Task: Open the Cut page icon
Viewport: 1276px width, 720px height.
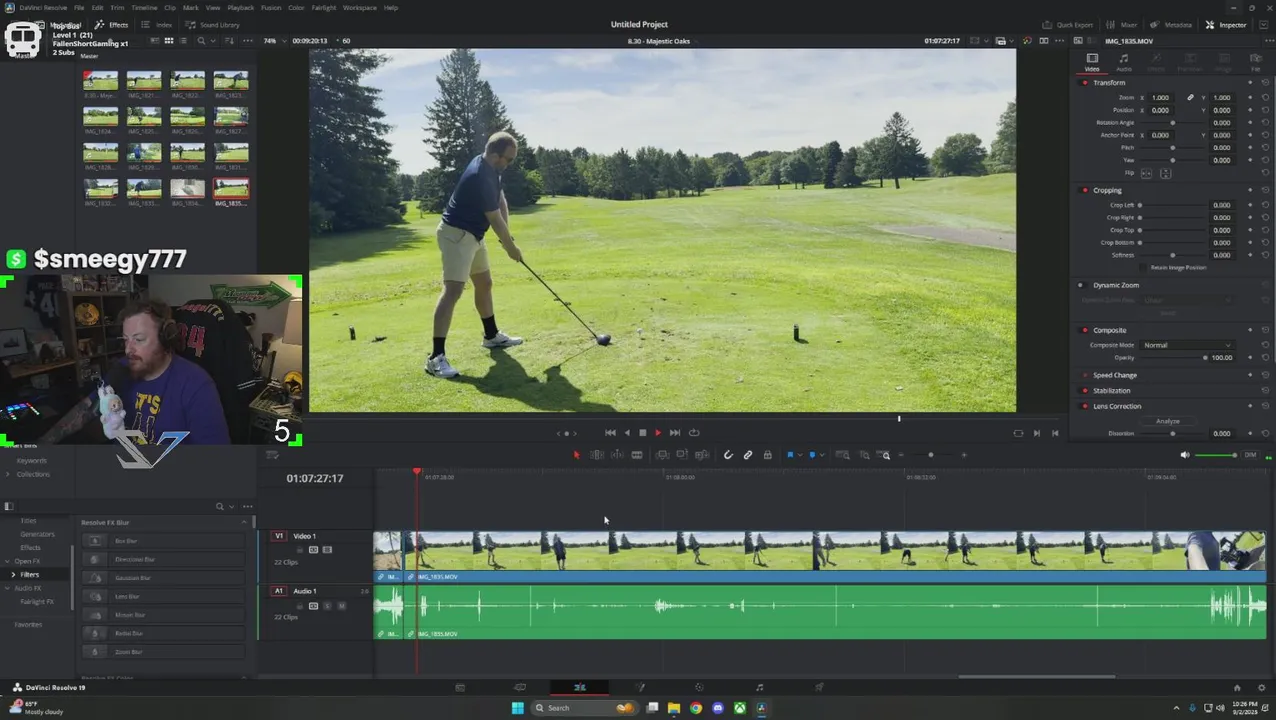Action: 519,687
